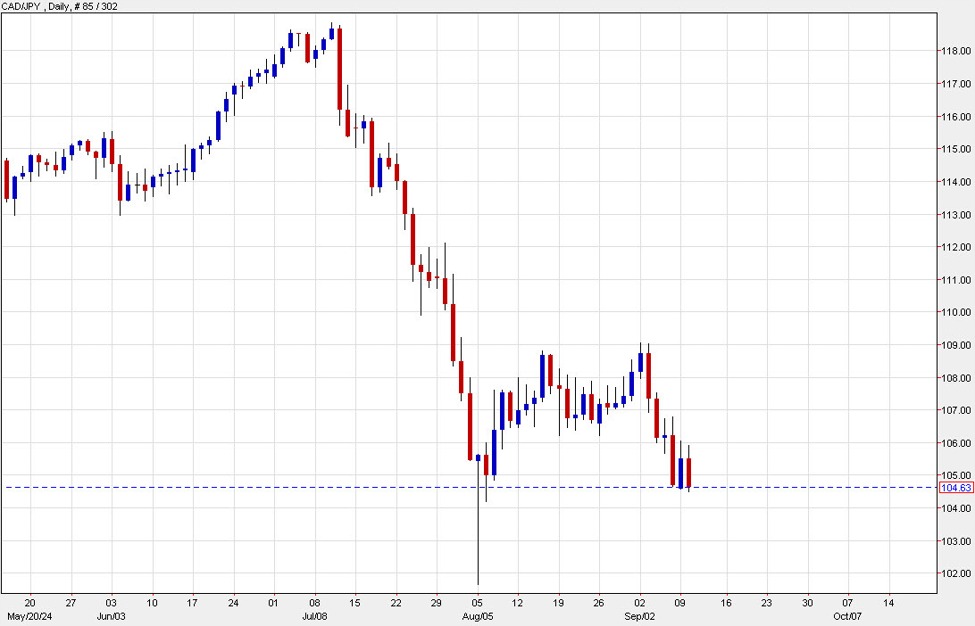Click day 14 at time axis end
This screenshot has width=975, height=626.
pos(888,603)
